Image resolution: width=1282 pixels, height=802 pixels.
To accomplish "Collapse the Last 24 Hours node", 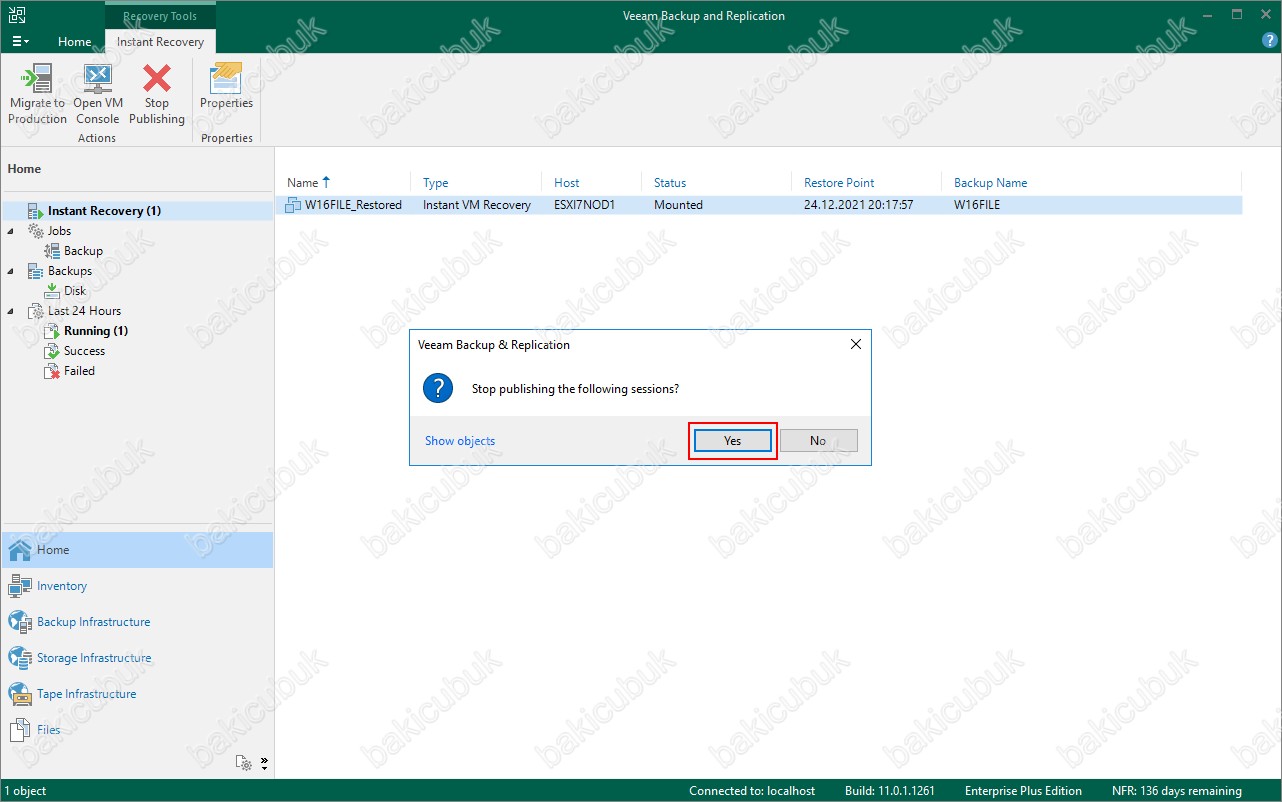I will pos(11,311).
